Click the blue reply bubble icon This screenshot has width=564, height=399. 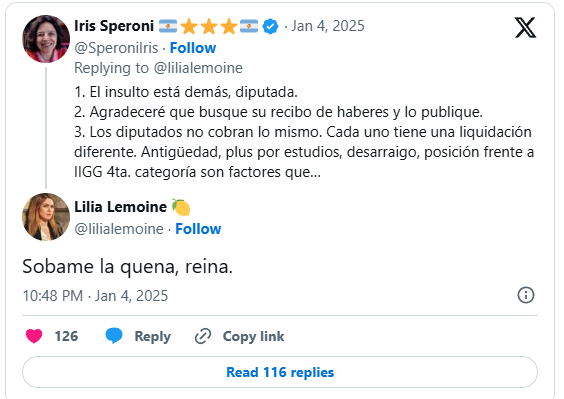114,336
